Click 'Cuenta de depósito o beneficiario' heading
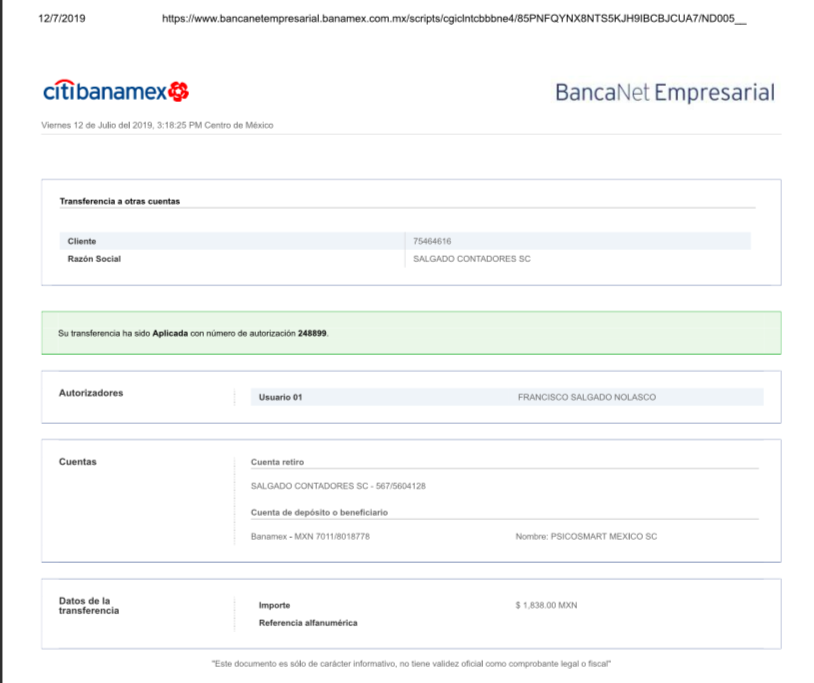The width and height of the screenshot is (814, 683). pos(319,512)
